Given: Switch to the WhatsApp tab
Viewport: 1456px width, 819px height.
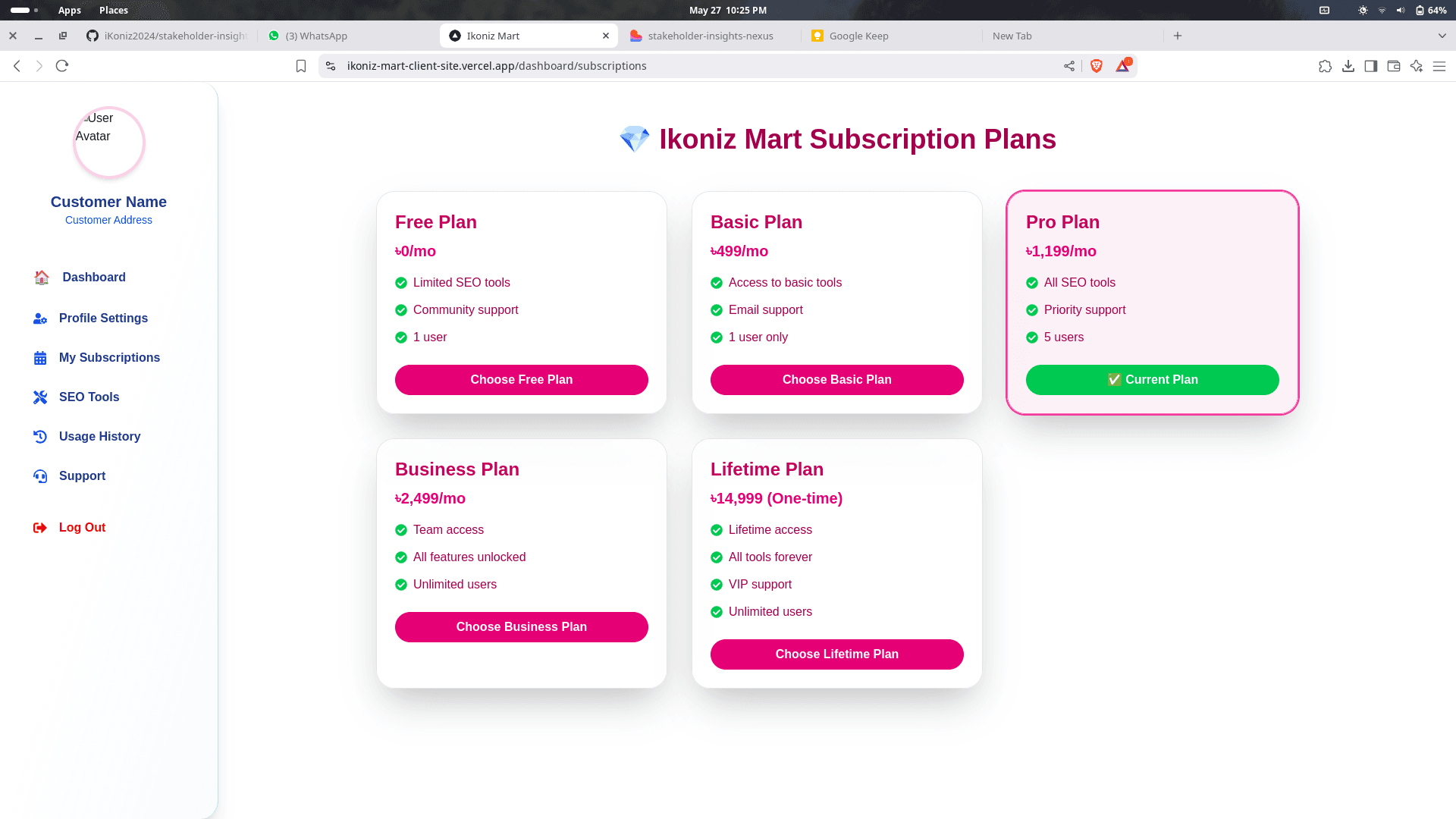Looking at the screenshot, I should [x=316, y=36].
